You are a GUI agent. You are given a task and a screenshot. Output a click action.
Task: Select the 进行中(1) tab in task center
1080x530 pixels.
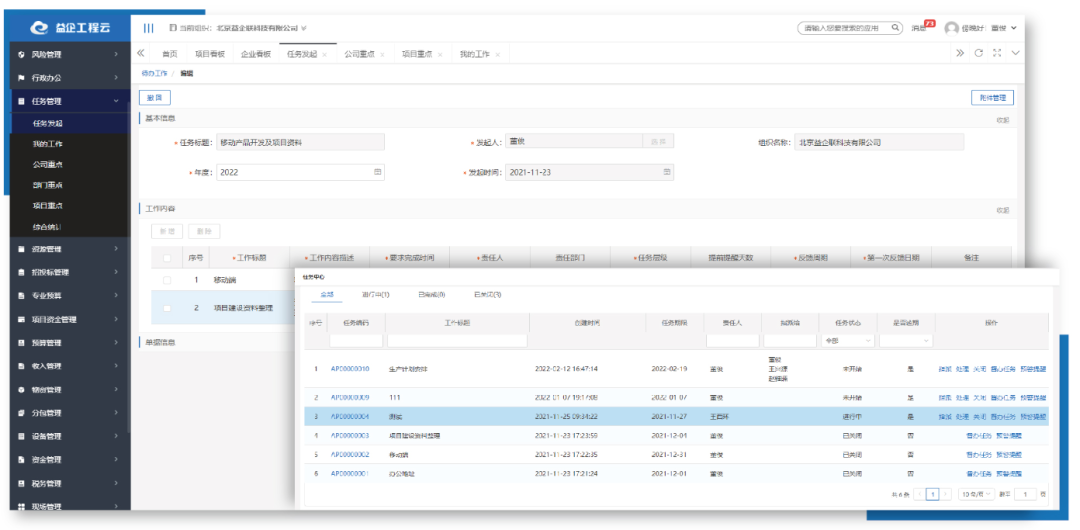375,294
